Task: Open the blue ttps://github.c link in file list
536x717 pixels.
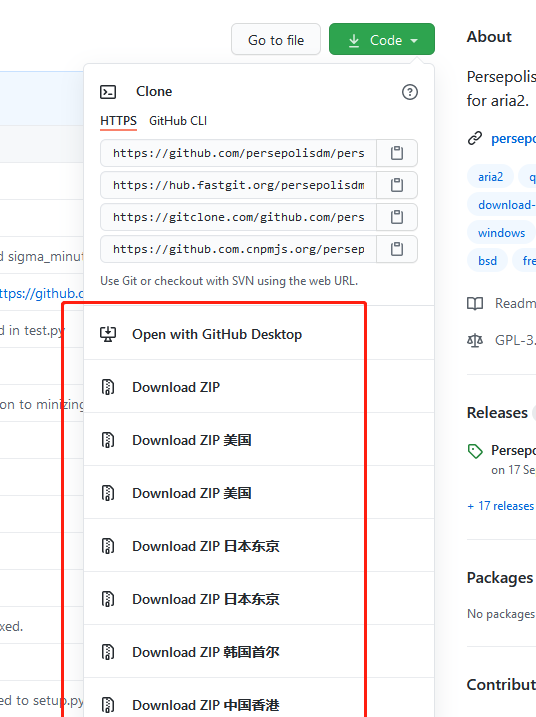Action: (42, 293)
